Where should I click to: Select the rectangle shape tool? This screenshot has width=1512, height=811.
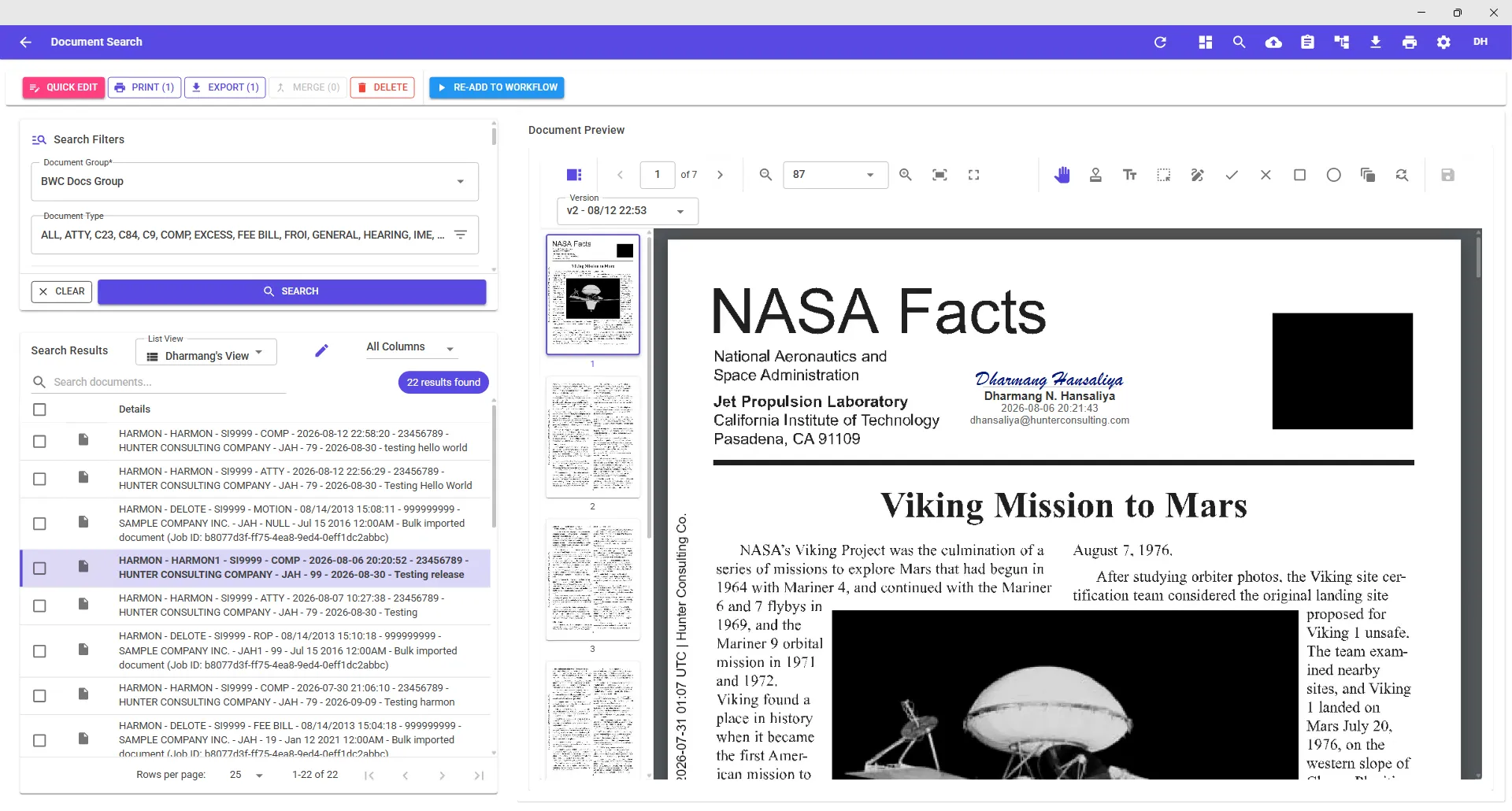[1300, 175]
